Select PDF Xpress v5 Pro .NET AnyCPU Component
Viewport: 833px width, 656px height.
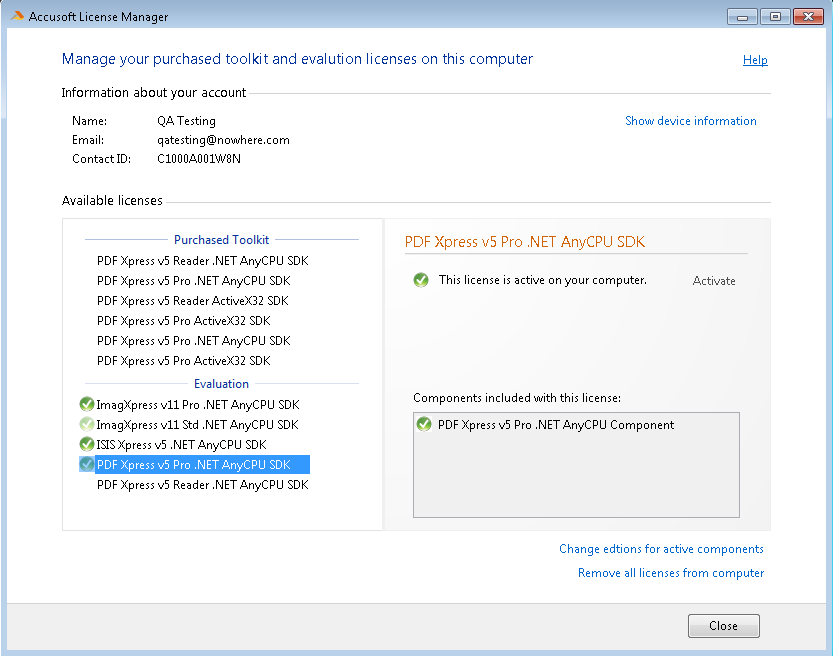click(x=556, y=425)
